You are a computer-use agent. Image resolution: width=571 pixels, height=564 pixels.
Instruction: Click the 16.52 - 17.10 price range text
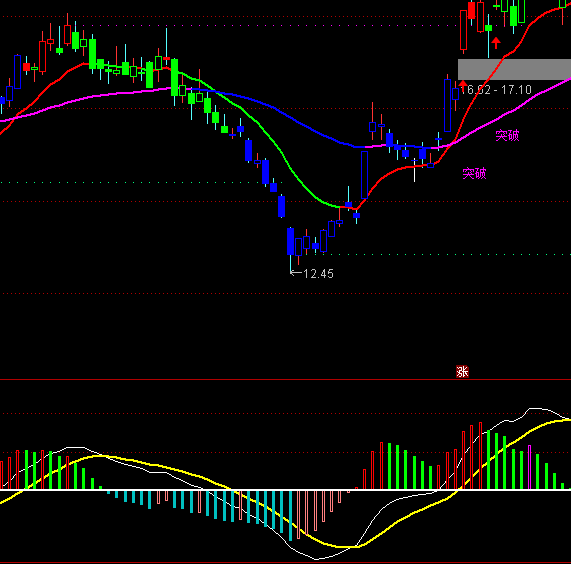tap(496, 90)
